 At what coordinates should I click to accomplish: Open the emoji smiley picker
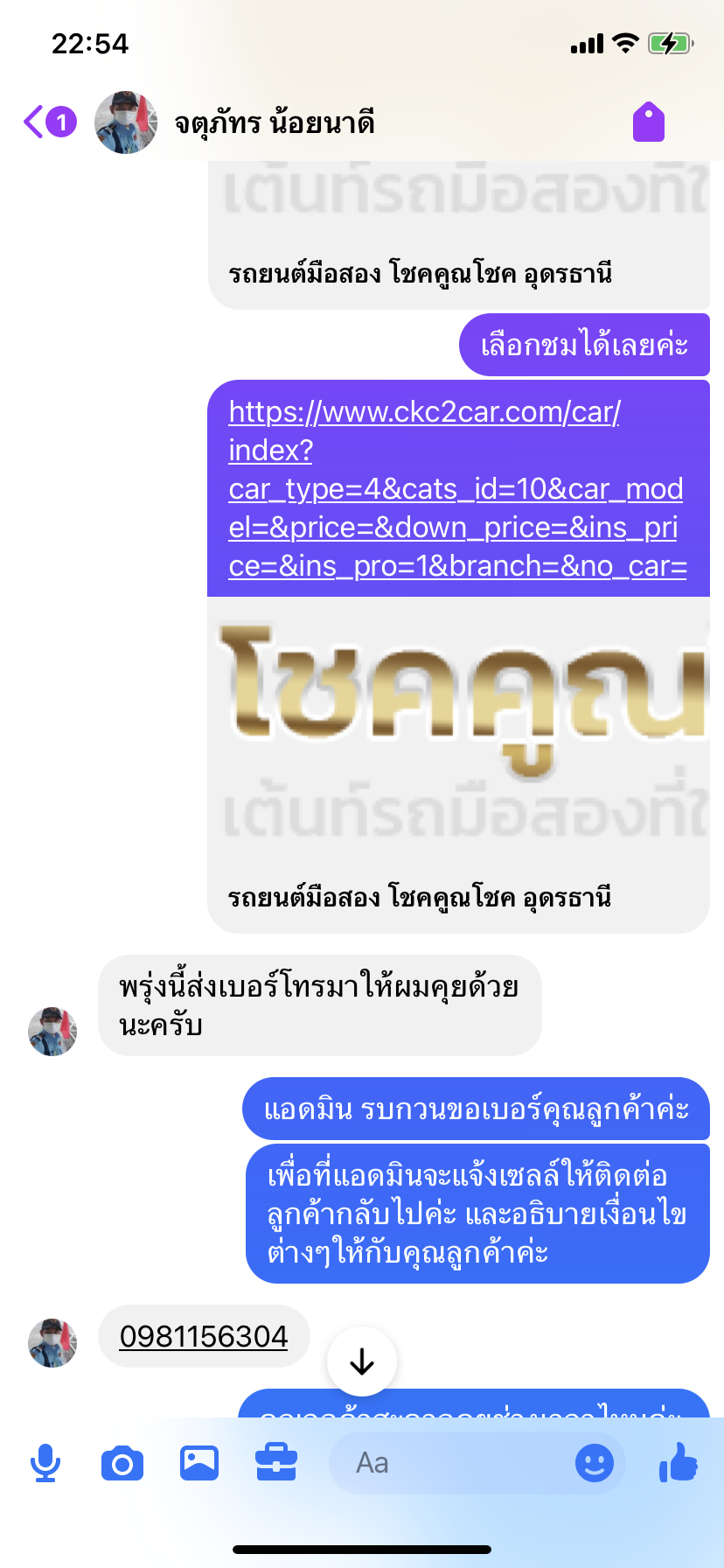(595, 1463)
